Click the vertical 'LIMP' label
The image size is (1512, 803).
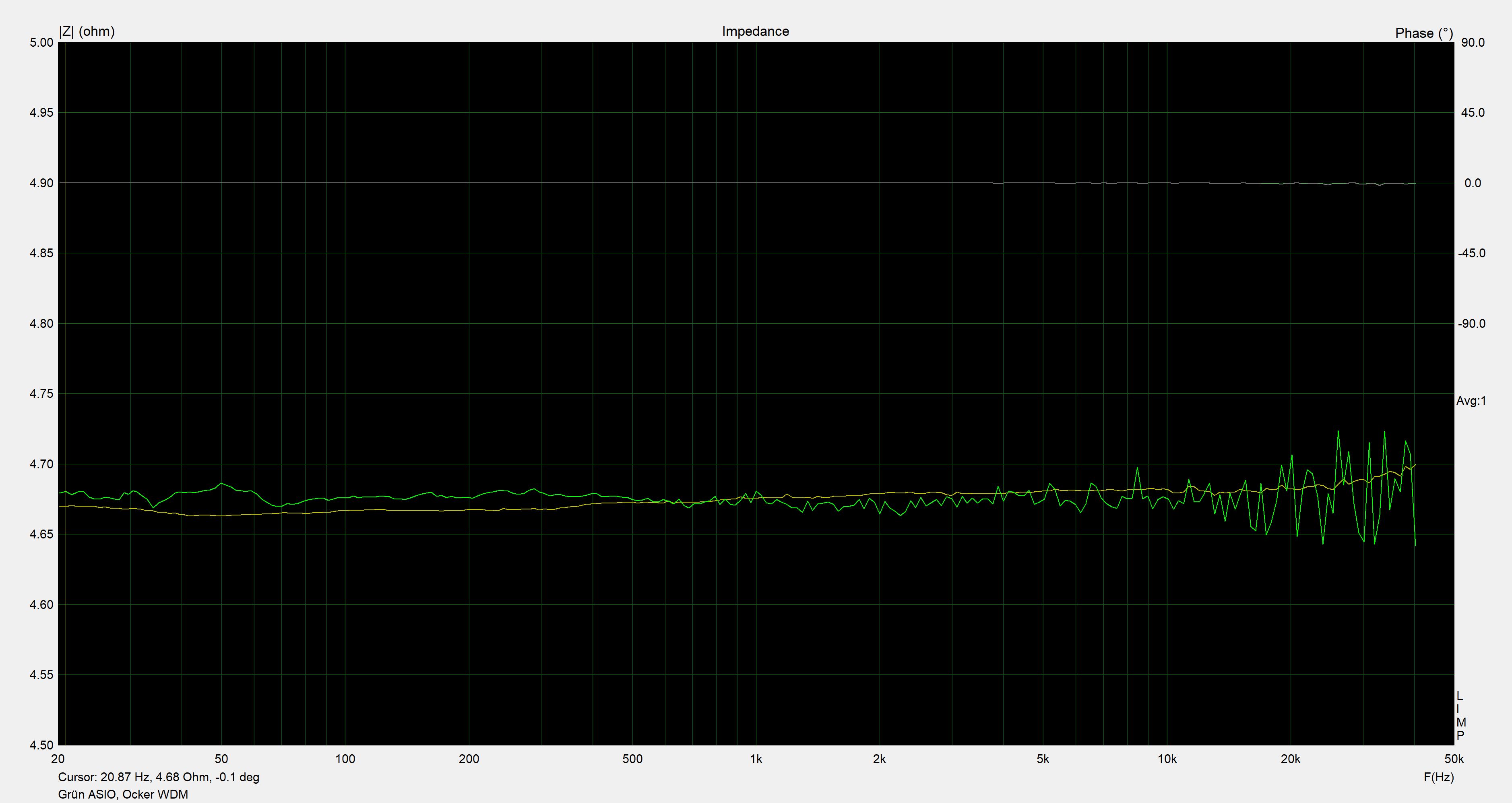(x=1461, y=716)
